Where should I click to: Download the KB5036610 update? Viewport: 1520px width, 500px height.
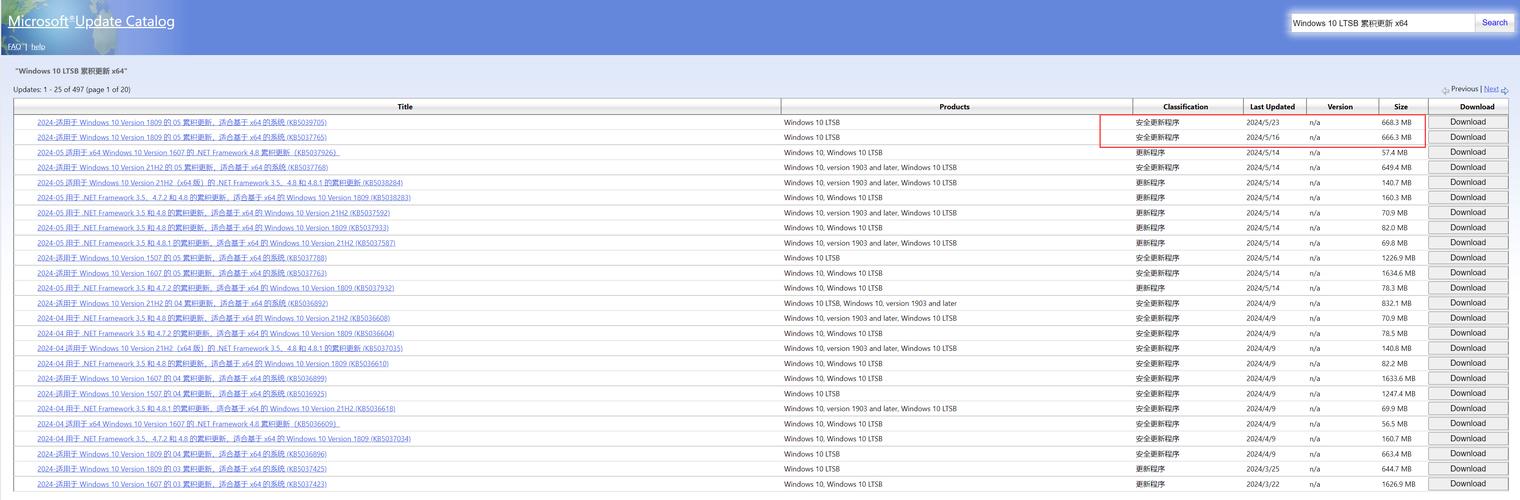[x=1468, y=363]
